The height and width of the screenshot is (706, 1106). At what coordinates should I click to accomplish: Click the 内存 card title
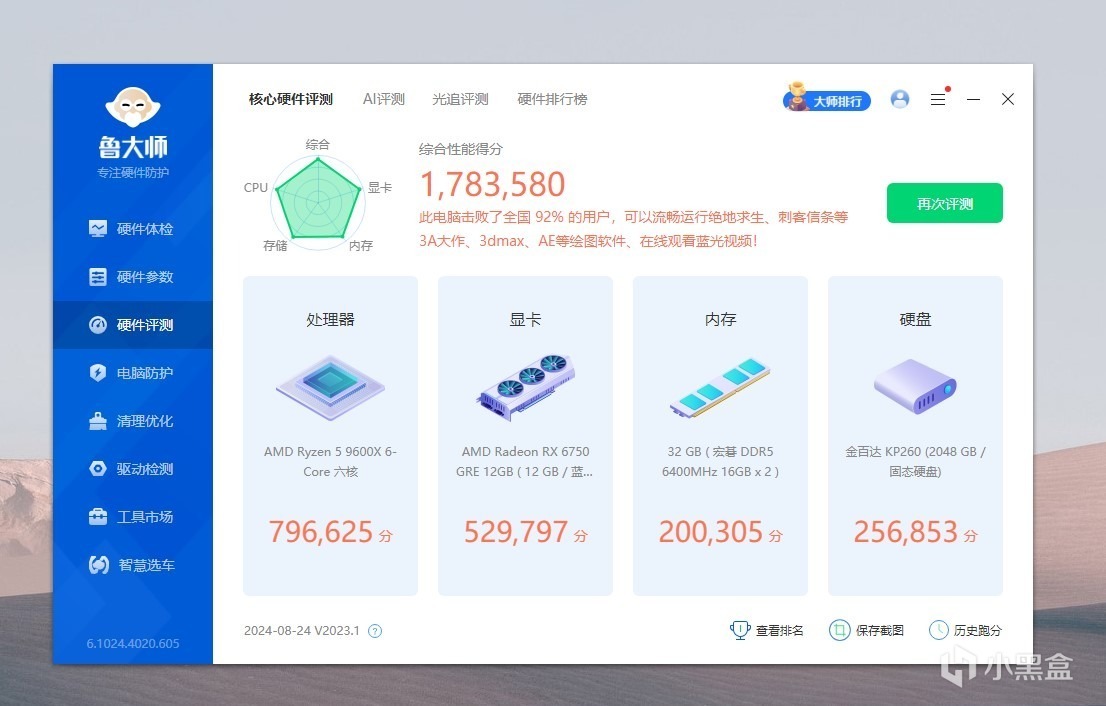click(x=720, y=319)
